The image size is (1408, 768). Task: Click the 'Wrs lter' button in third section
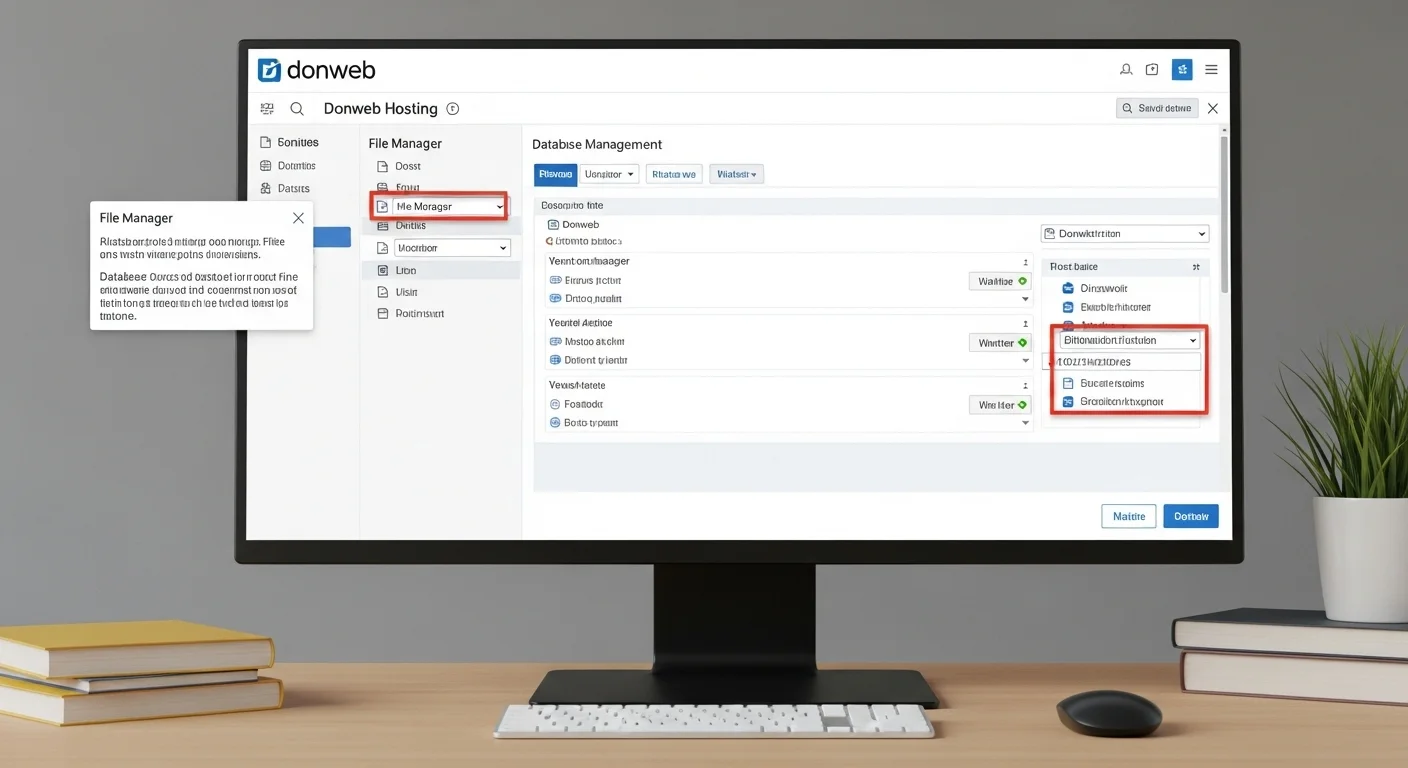pyautogui.click(x=1000, y=405)
